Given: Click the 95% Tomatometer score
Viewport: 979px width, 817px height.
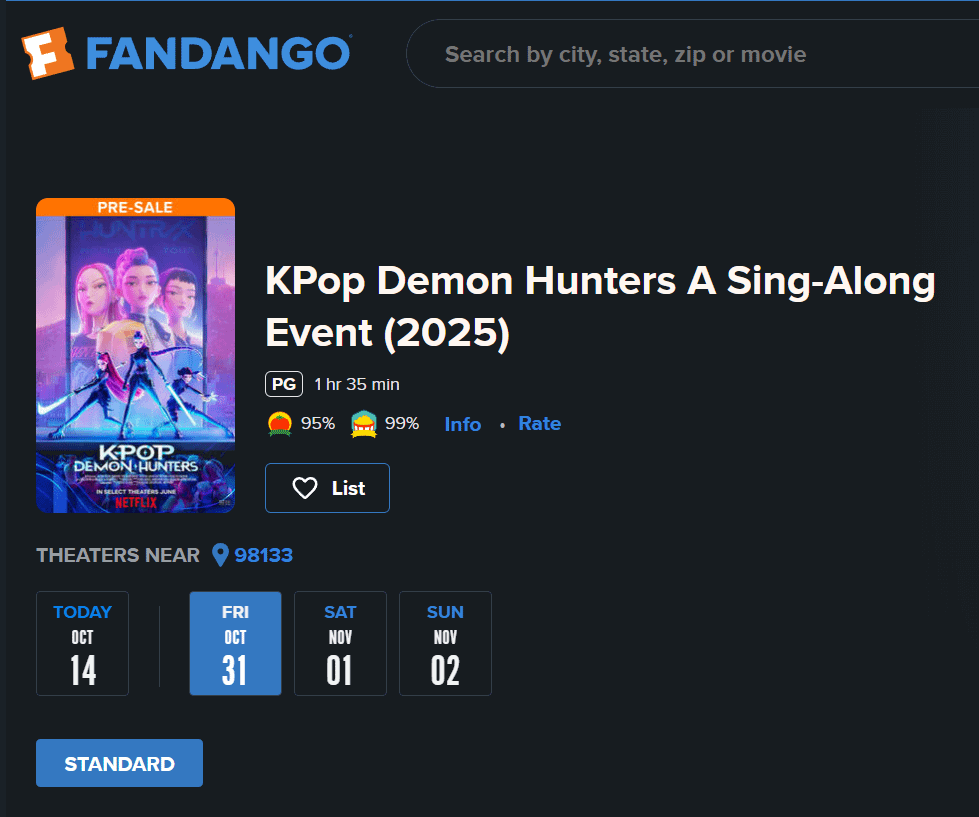Looking at the screenshot, I should click(x=318, y=424).
